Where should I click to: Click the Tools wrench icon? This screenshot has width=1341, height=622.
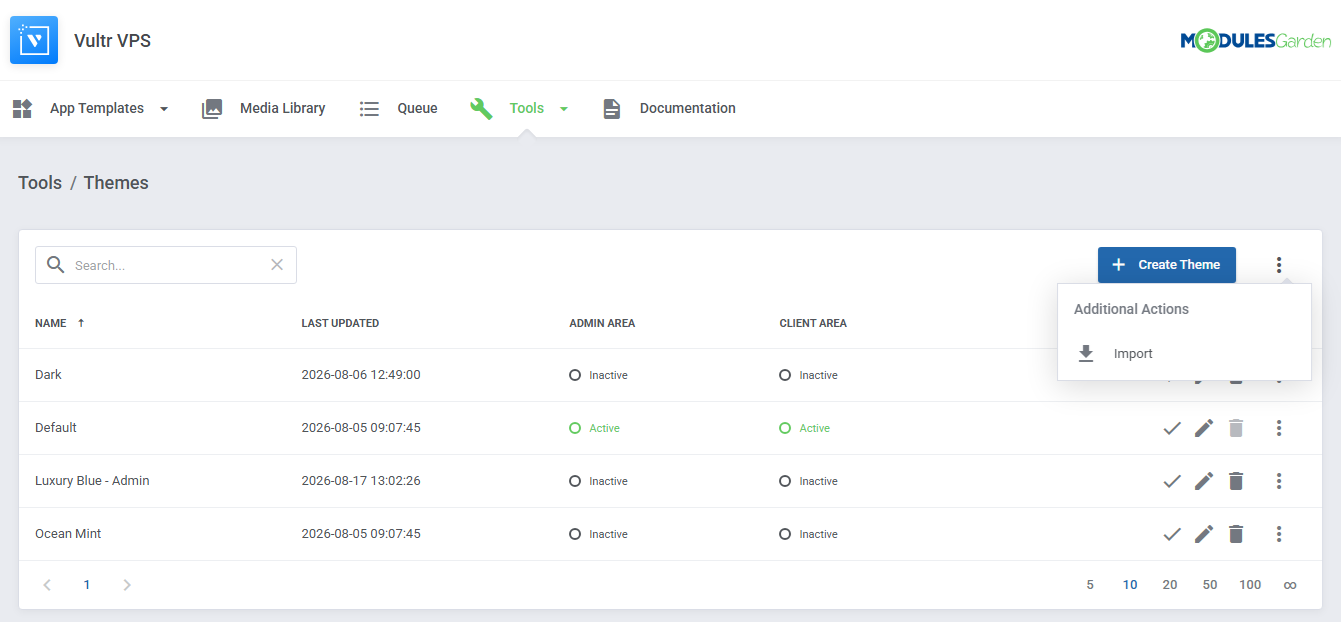tap(481, 108)
